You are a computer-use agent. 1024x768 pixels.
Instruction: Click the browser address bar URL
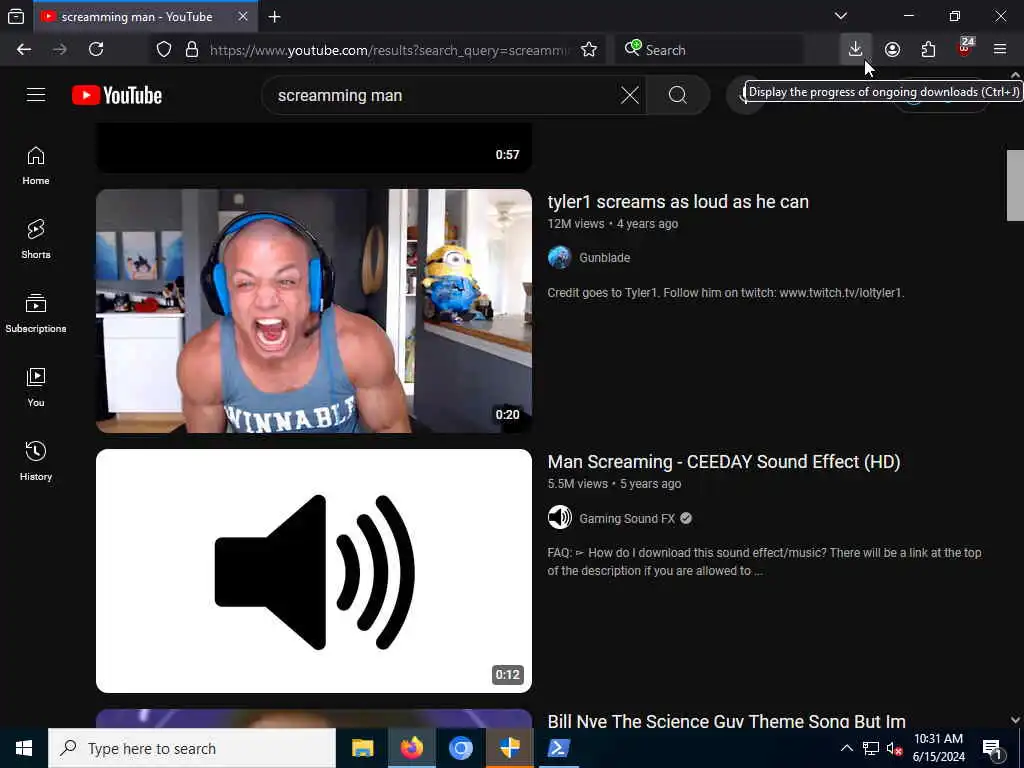(x=389, y=50)
